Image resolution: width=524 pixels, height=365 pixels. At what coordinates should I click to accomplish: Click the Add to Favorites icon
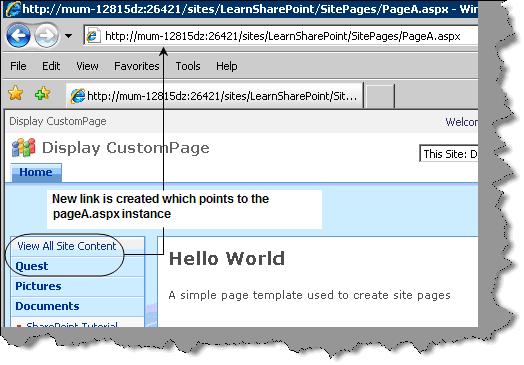coord(42,94)
